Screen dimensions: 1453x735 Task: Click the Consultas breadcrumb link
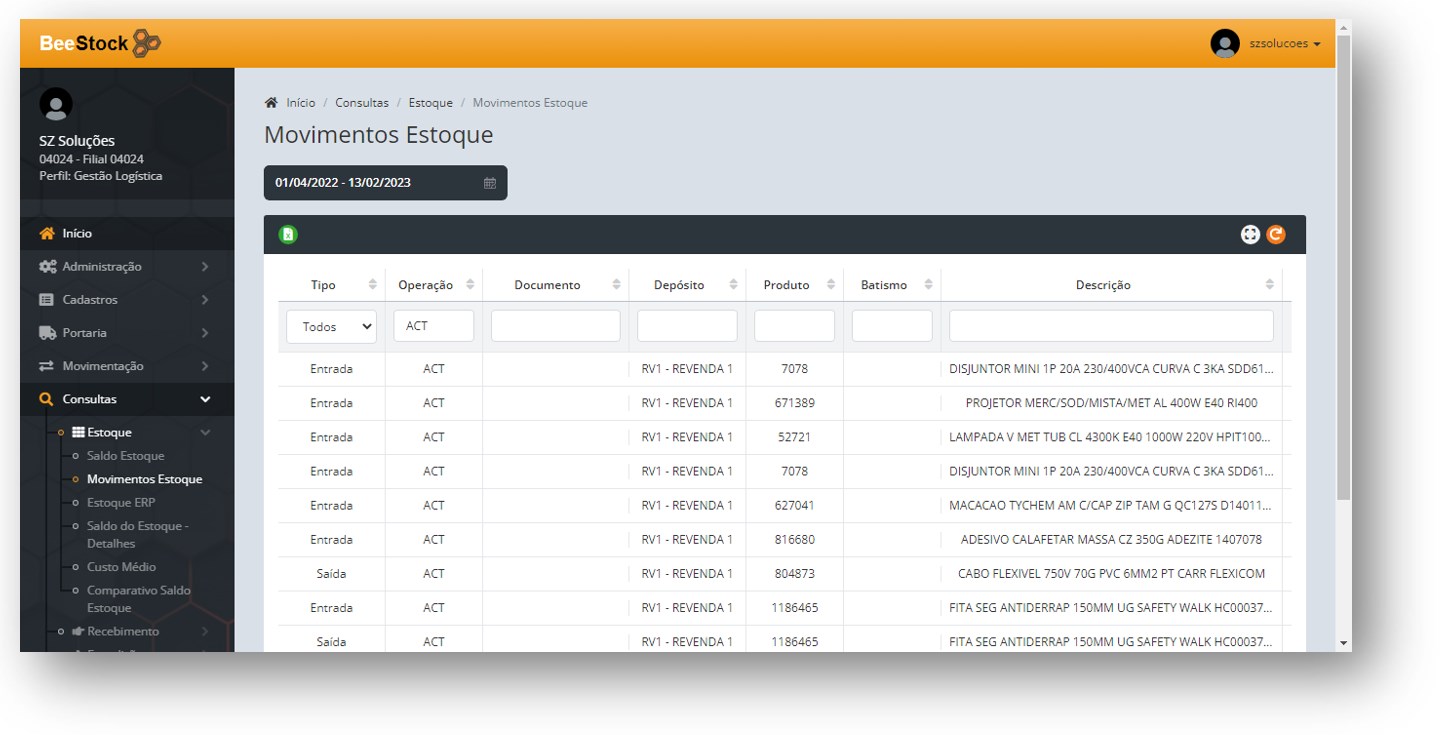tap(362, 103)
